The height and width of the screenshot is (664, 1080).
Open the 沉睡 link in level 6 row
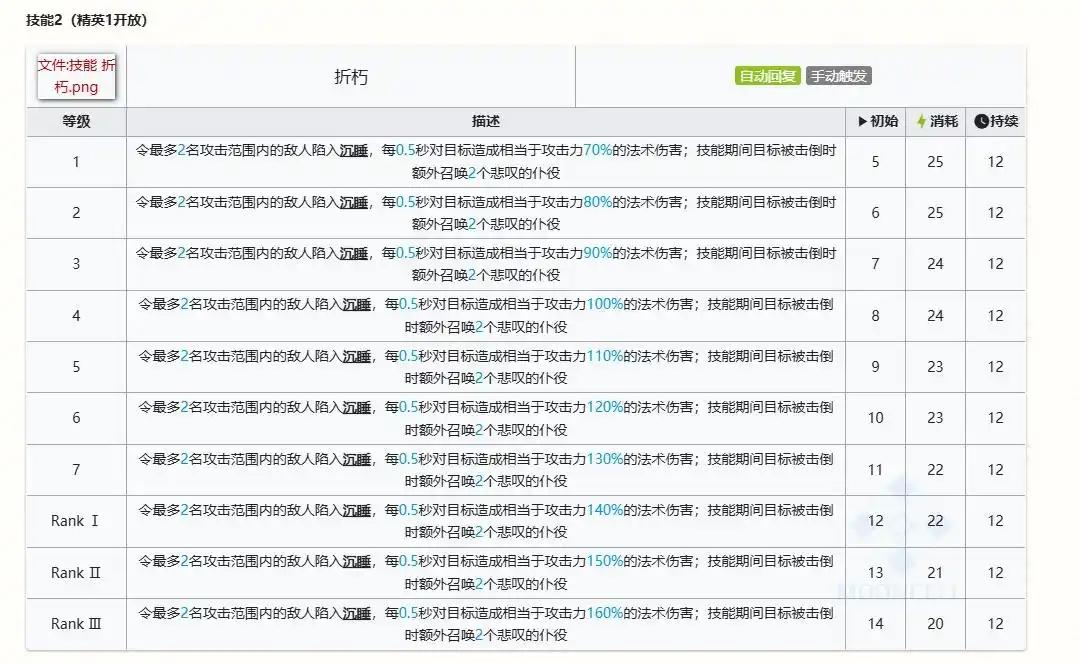[357, 408]
